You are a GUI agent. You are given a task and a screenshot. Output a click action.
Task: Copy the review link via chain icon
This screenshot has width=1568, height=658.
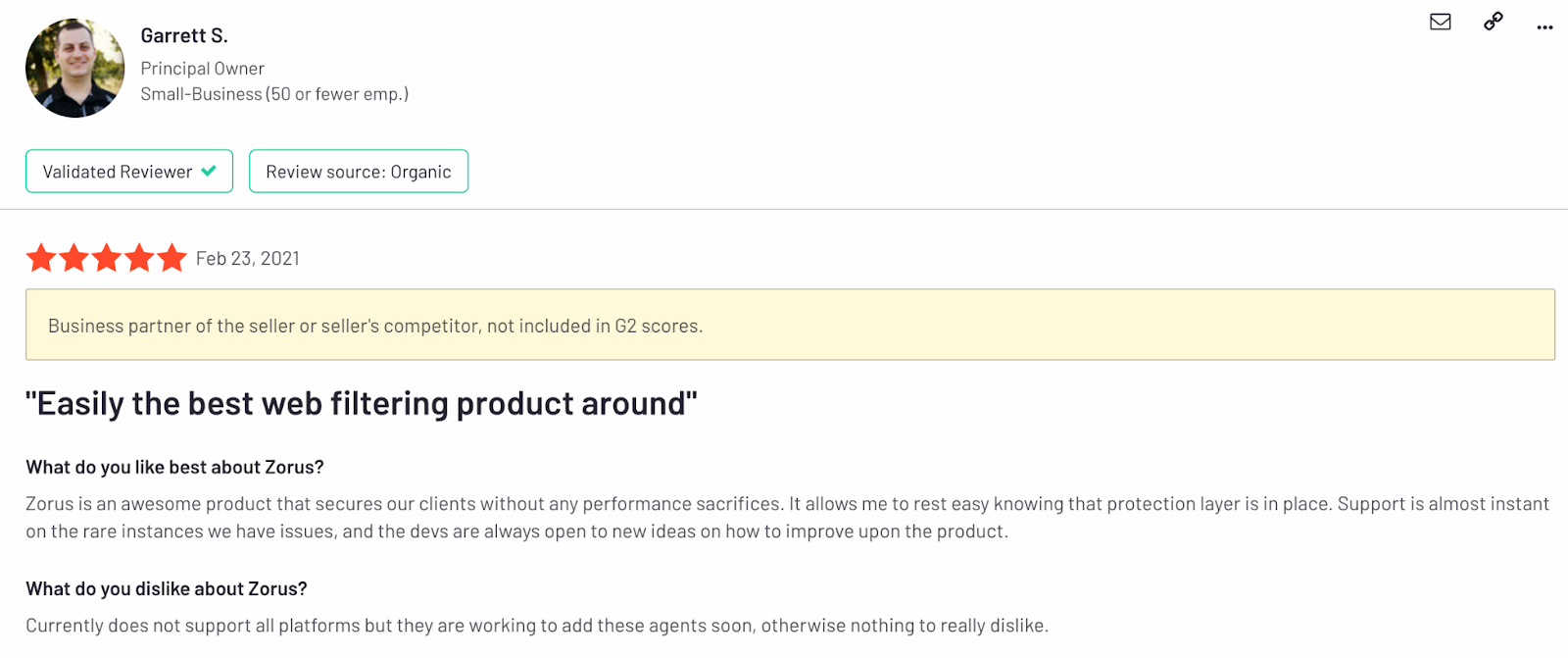1493,22
